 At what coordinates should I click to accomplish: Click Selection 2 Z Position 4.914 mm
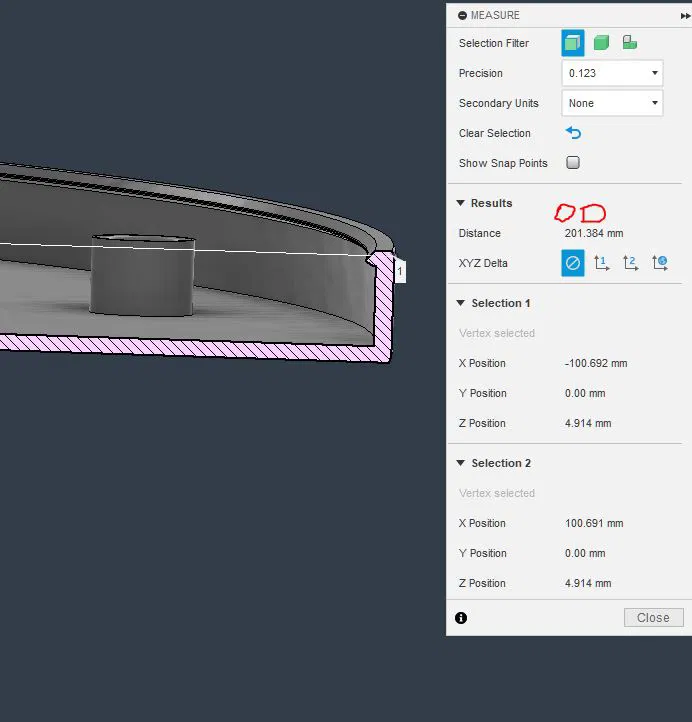(588, 583)
